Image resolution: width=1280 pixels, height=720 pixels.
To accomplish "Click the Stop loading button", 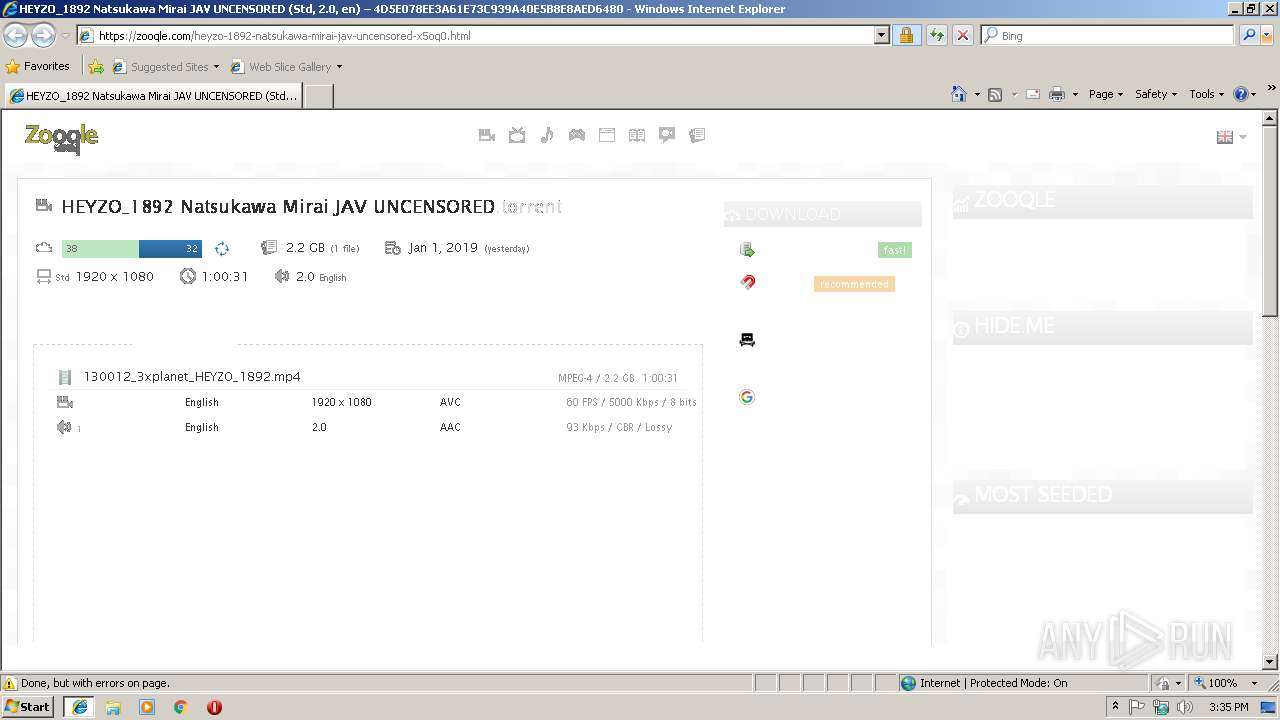I will (963, 35).
